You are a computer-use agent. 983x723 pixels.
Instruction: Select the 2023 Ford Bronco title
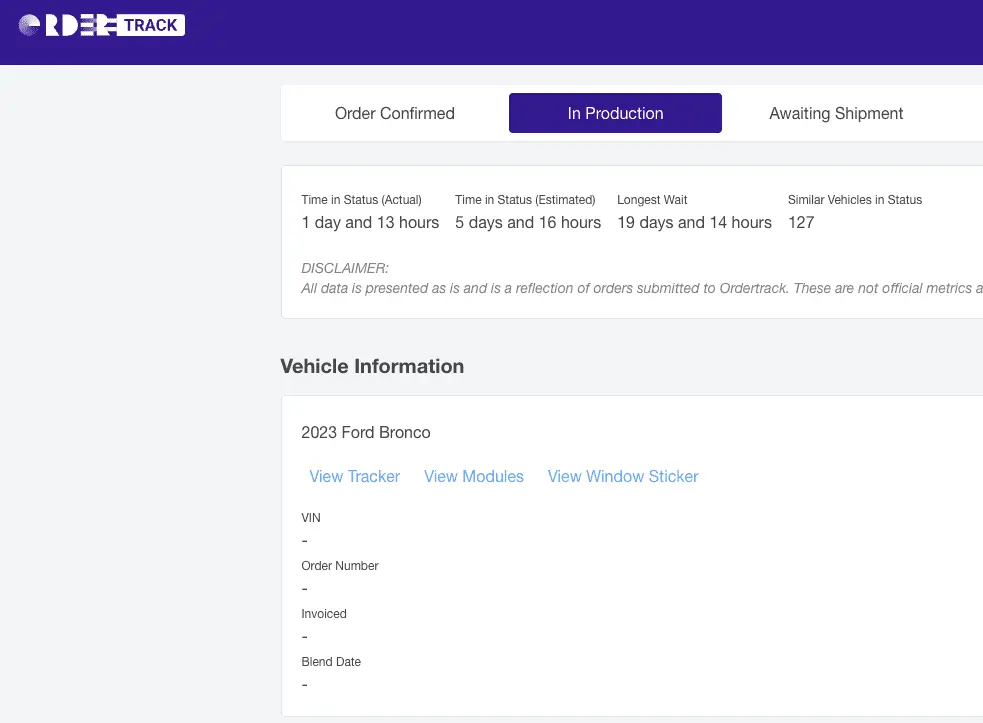(365, 432)
